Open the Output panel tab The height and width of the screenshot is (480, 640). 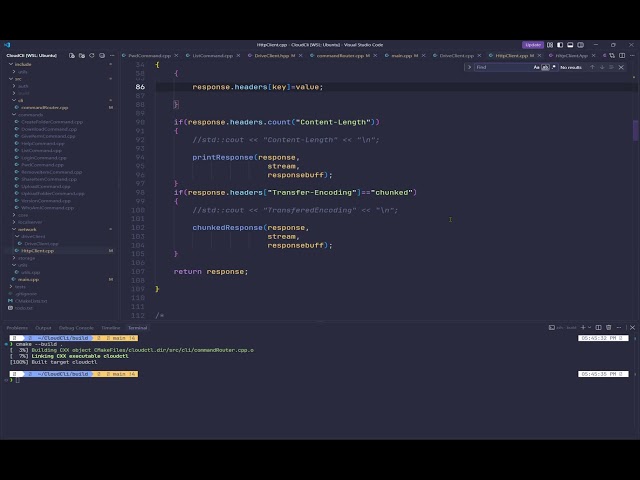point(43,328)
